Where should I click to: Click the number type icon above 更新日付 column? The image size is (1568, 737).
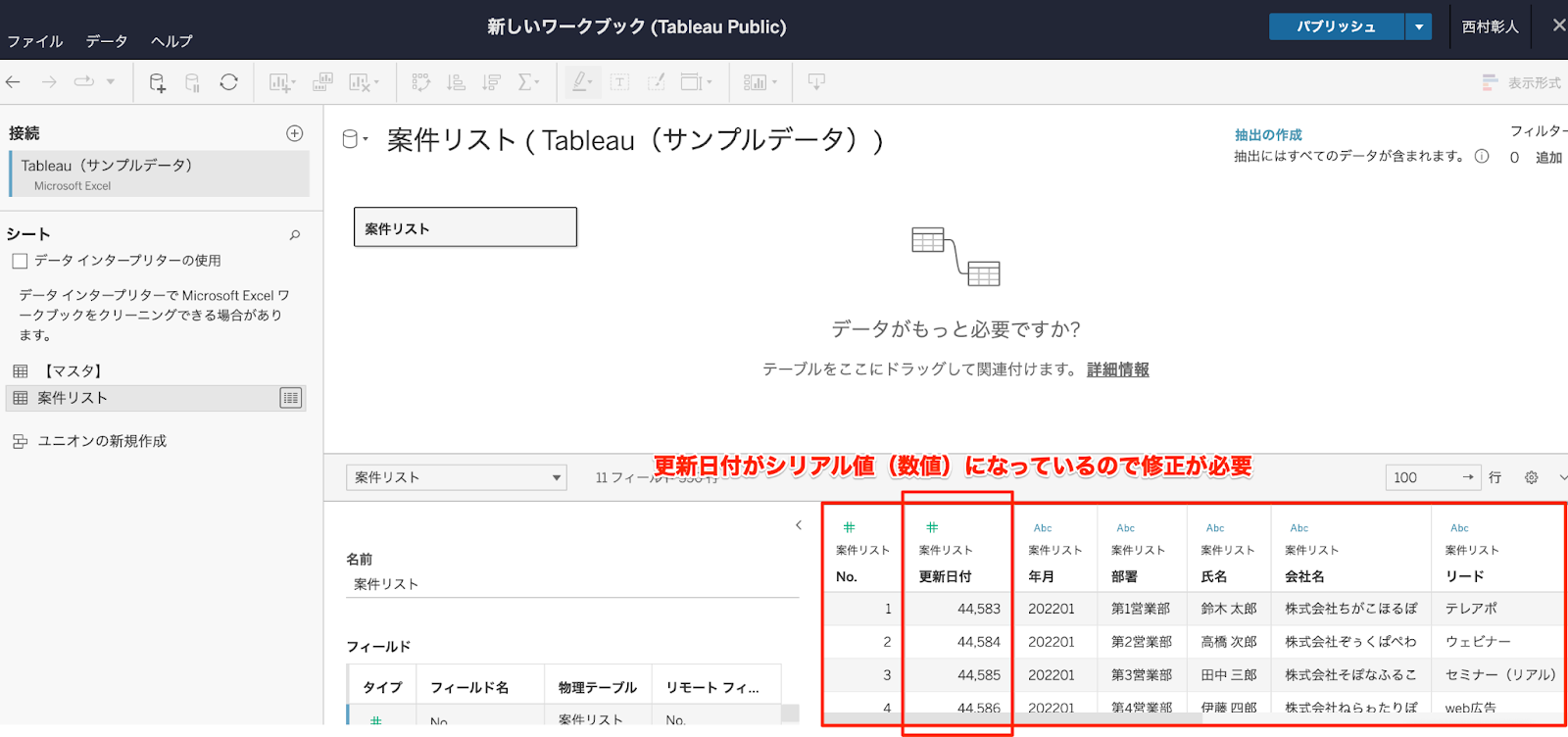pyautogui.click(x=932, y=527)
